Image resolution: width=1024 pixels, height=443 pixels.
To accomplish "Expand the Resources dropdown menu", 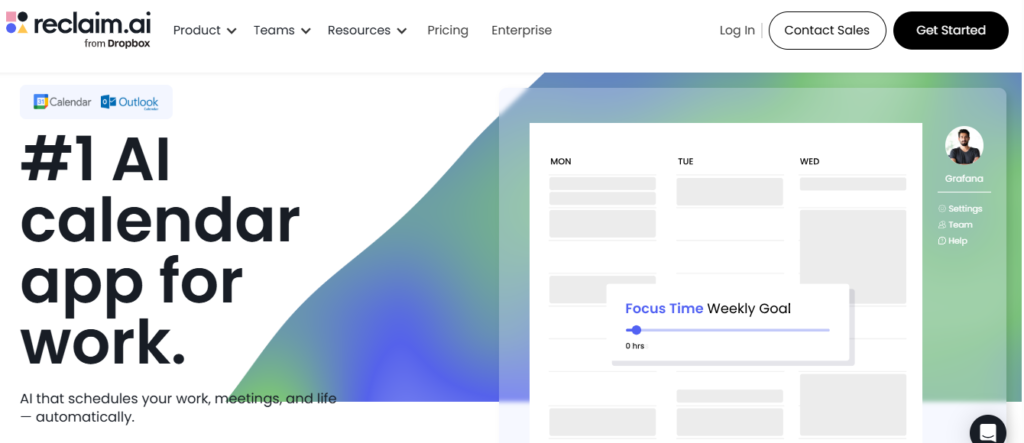I will (x=367, y=30).
